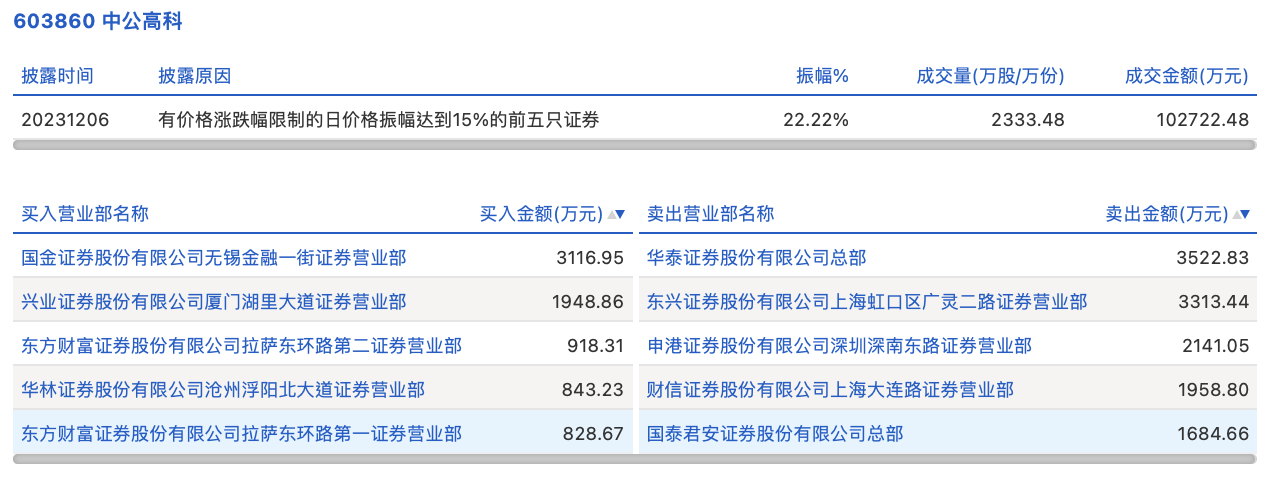This screenshot has height=484, width=1276.
Task: Click the 卖出营业部名称 column header
Action: tap(710, 214)
